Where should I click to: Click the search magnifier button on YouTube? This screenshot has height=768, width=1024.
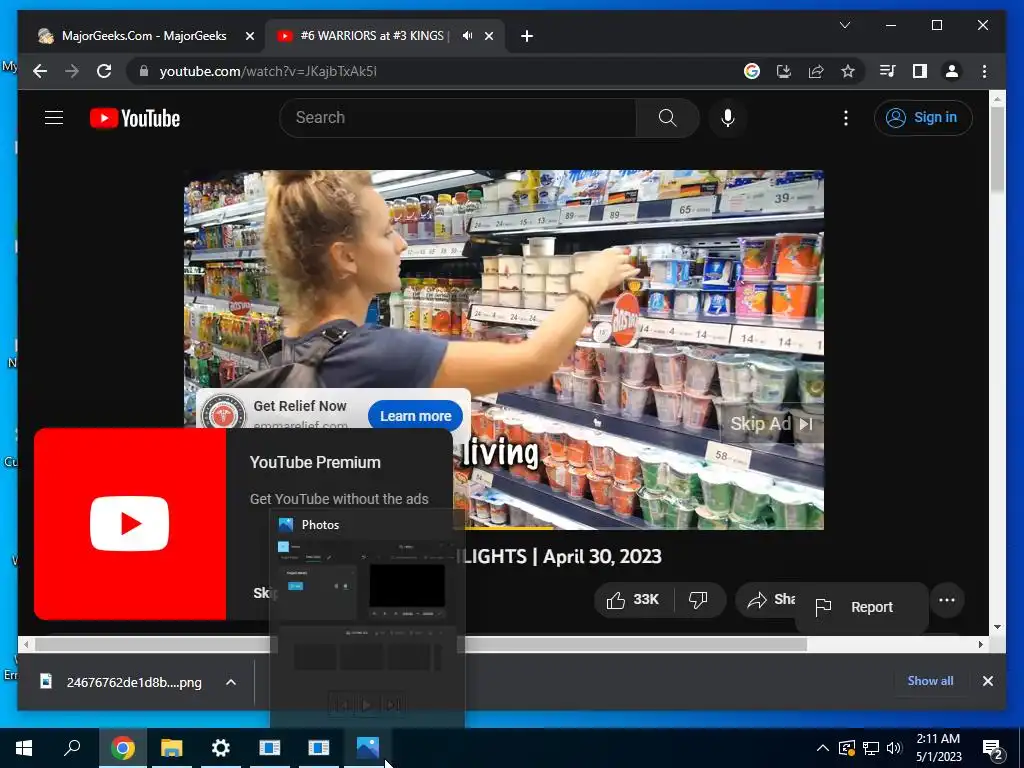pyautogui.click(x=667, y=118)
